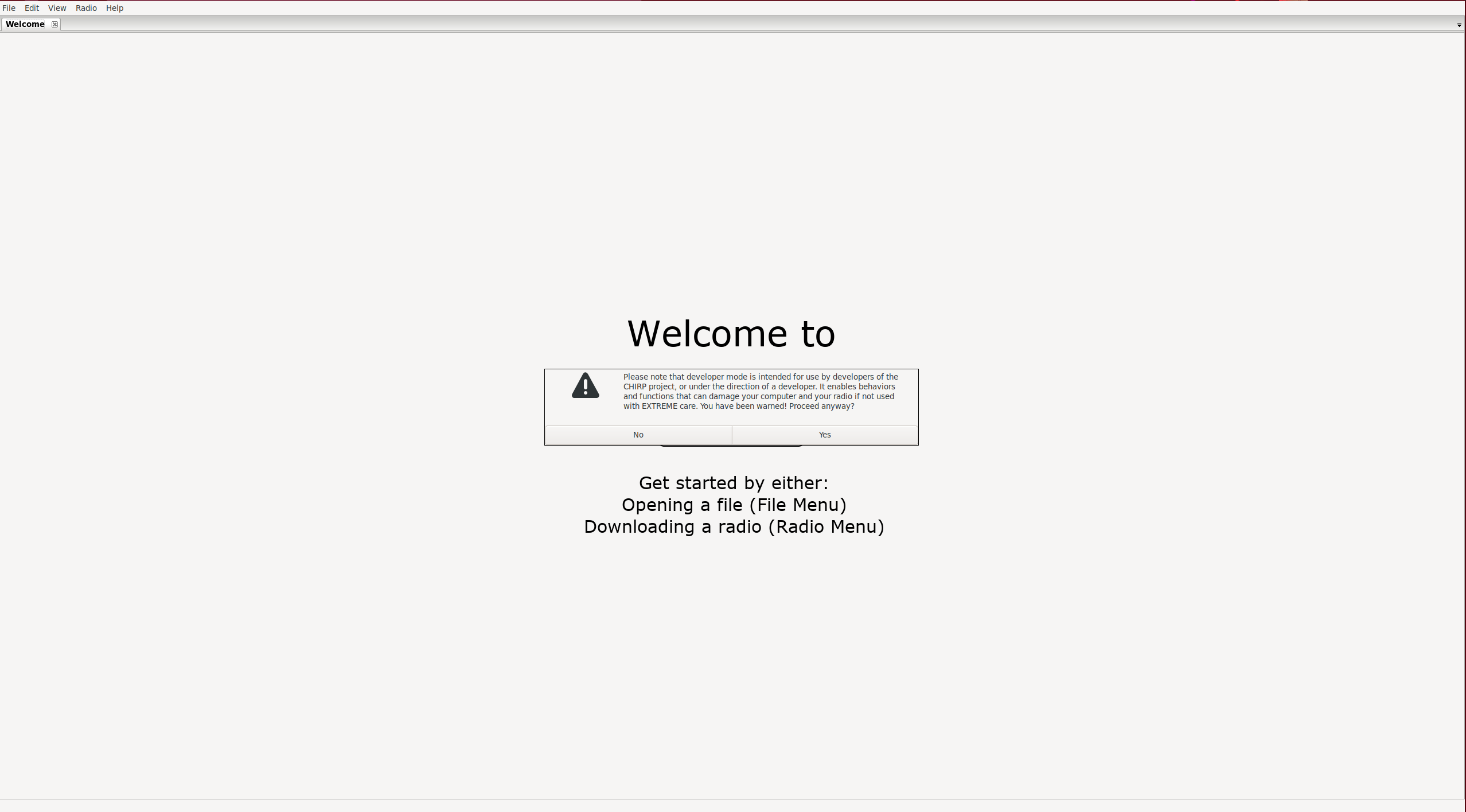Image resolution: width=1466 pixels, height=812 pixels.
Task: Open the View menu
Action: [57, 8]
